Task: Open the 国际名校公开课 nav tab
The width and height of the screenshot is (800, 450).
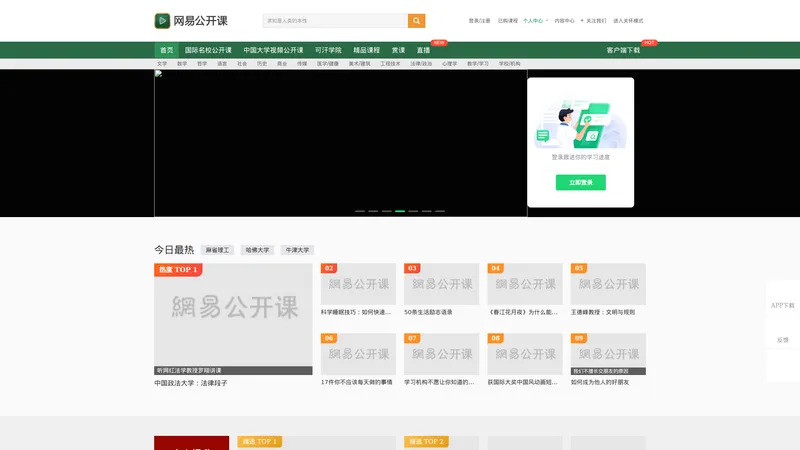Action: pyautogui.click(x=208, y=50)
